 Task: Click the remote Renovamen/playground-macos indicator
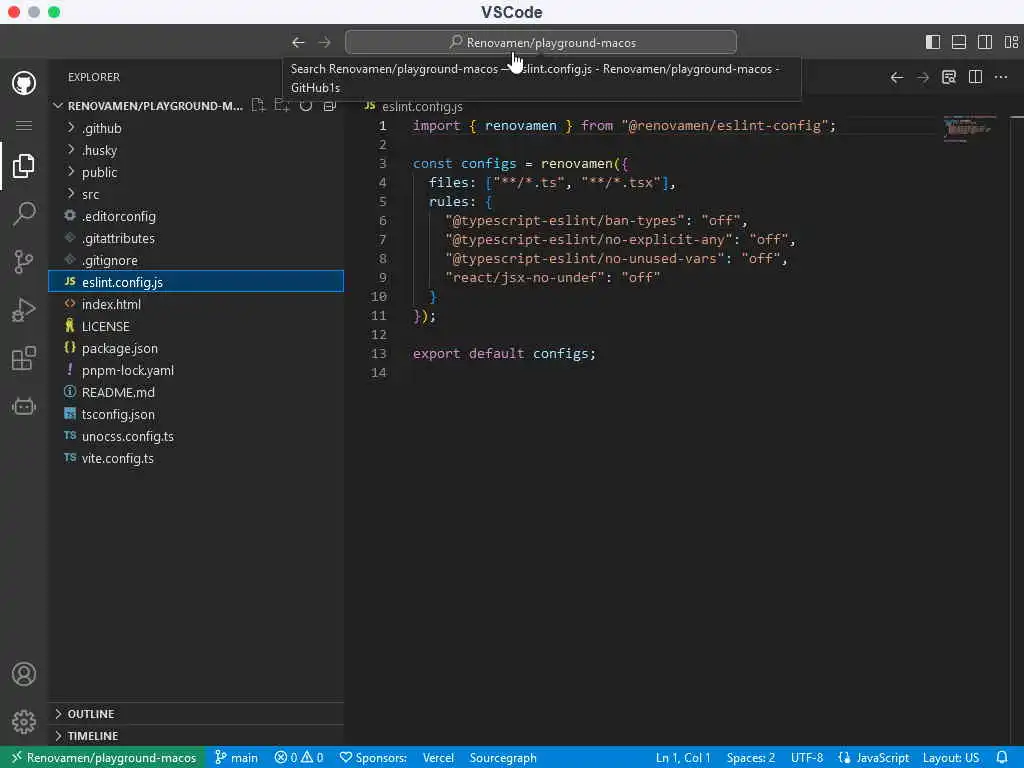tap(103, 758)
